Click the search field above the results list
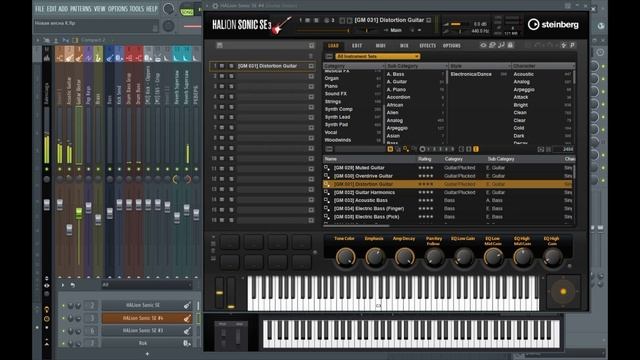Image resolution: width=640 pixels, height=360 pixels. [359, 149]
